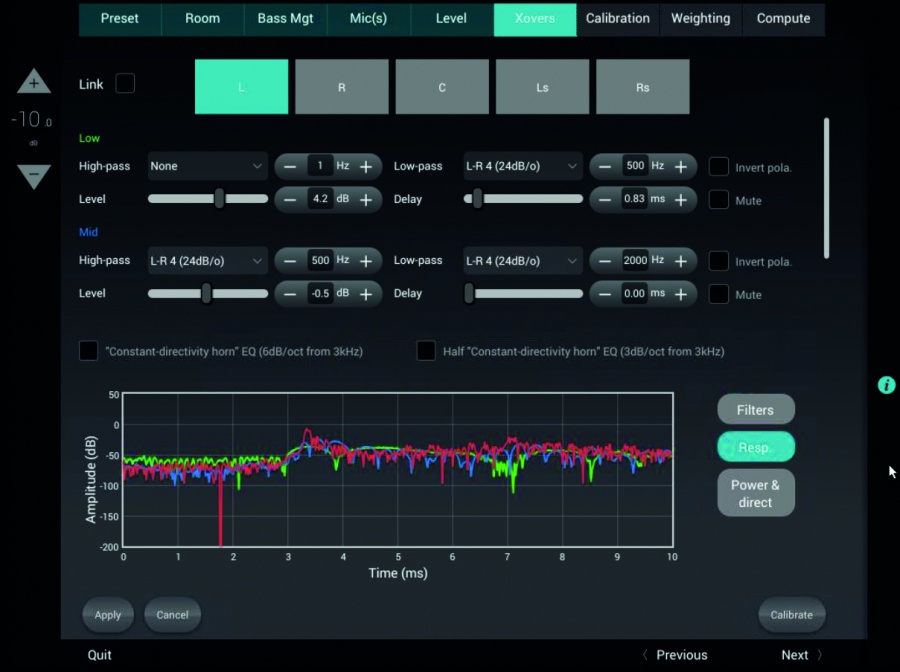This screenshot has width=900, height=672.
Task: Open the Low high-pass None dropdown
Action: tap(207, 167)
